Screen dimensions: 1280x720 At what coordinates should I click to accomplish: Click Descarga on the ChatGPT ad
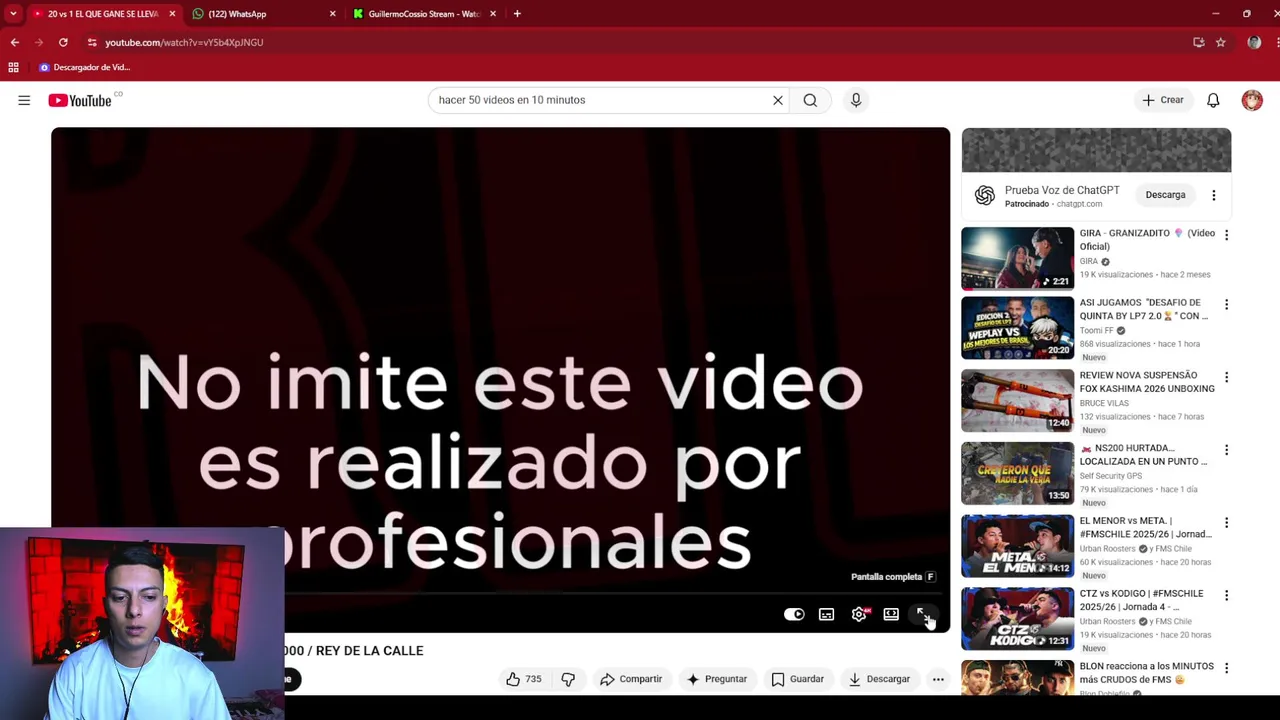point(1165,195)
